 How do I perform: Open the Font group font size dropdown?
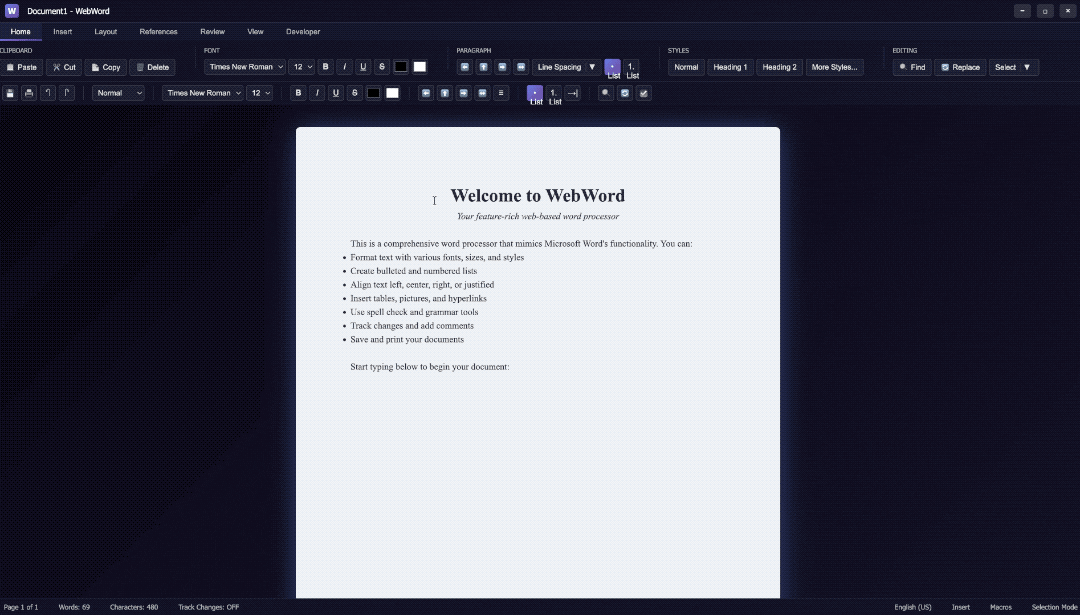tap(302, 67)
